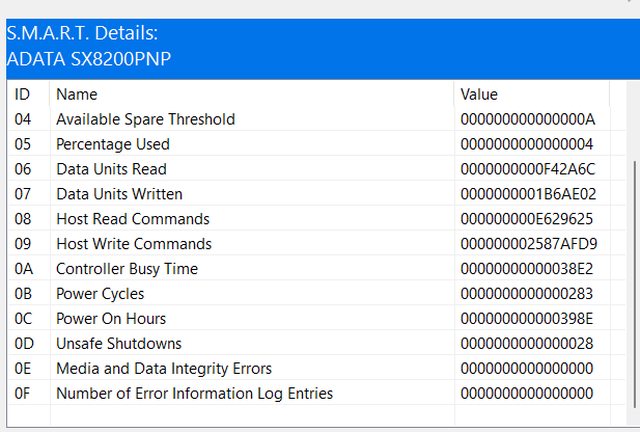Click the ADATA SX8200PNP header title
640x432 pixels.
[x=88, y=60]
